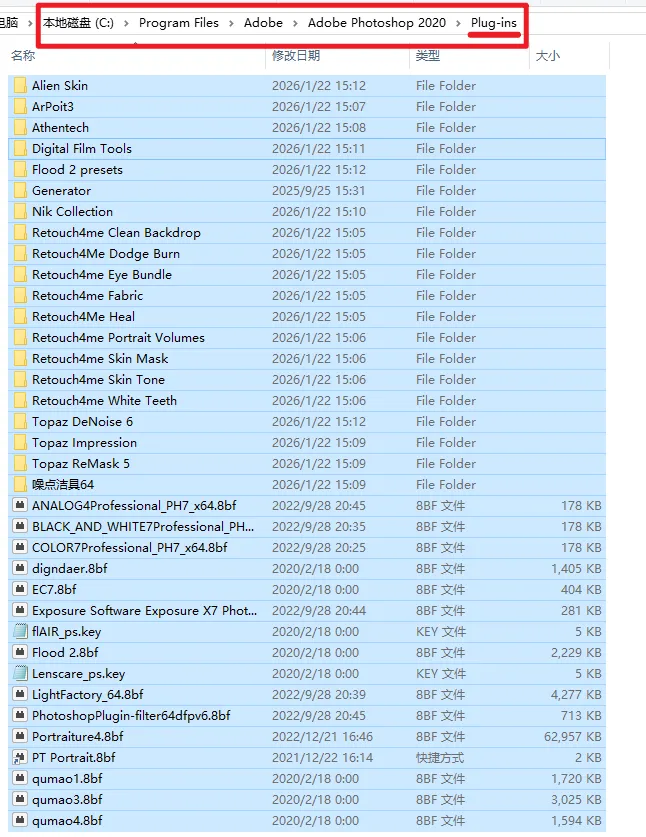Screen dimensions: 646x837
Task: Select the LightFactory_64.8bf file icon
Action: click(x=20, y=695)
